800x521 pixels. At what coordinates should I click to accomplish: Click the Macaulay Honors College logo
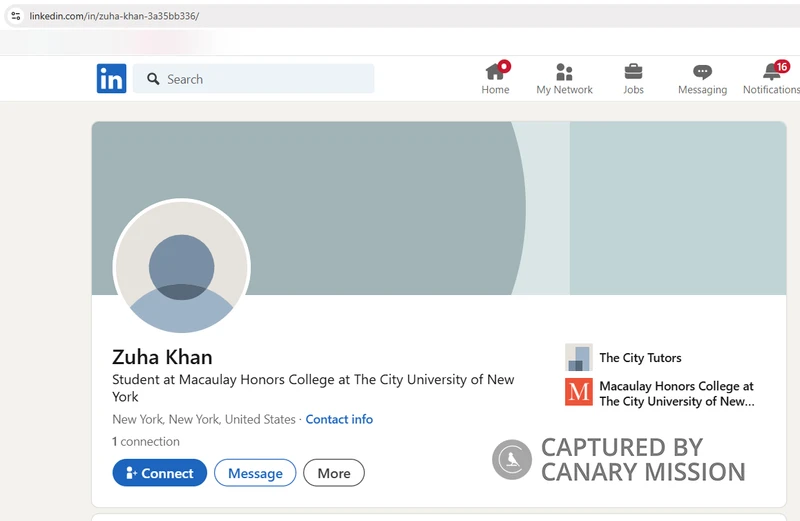pyautogui.click(x=578, y=392)
